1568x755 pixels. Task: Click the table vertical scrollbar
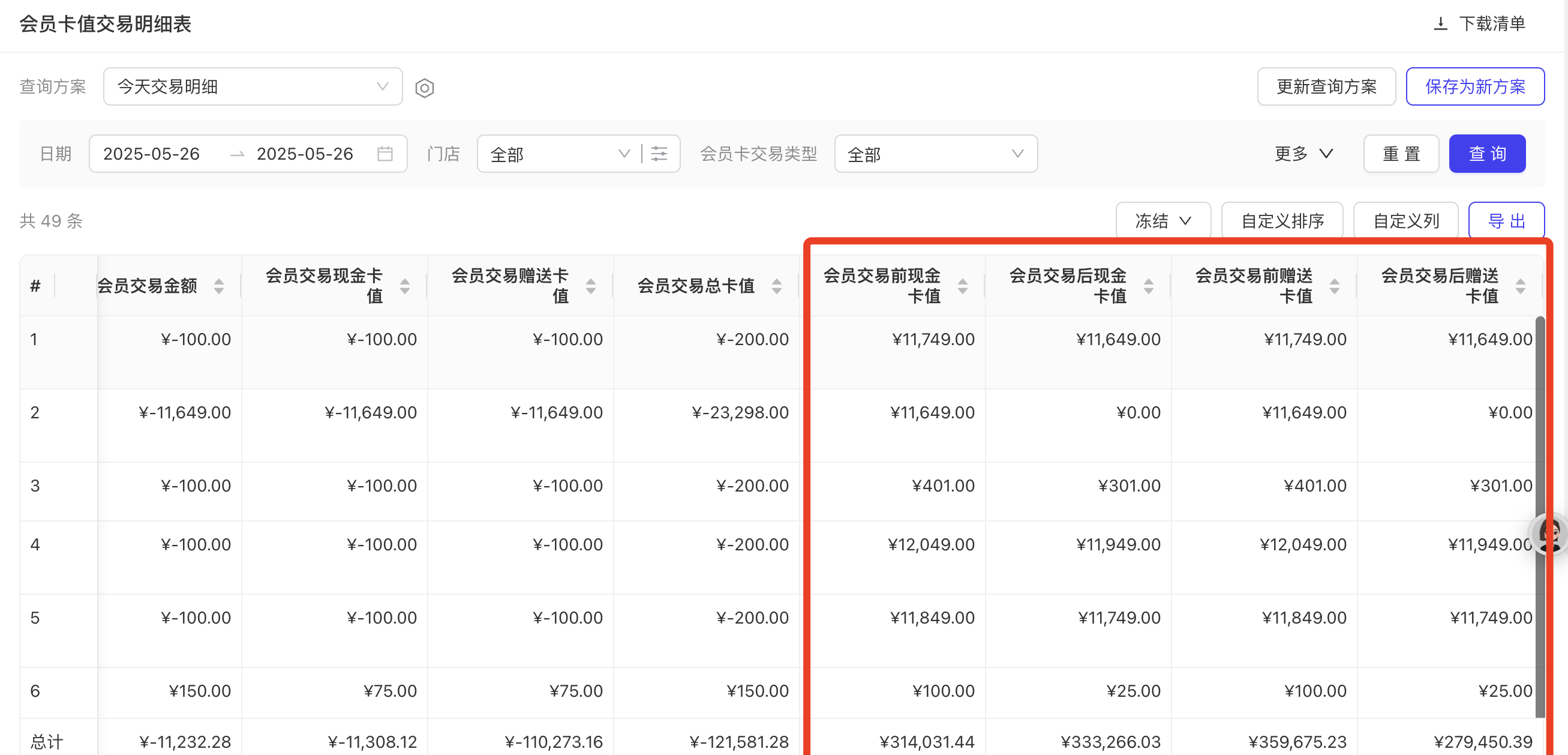[1540, 516]
